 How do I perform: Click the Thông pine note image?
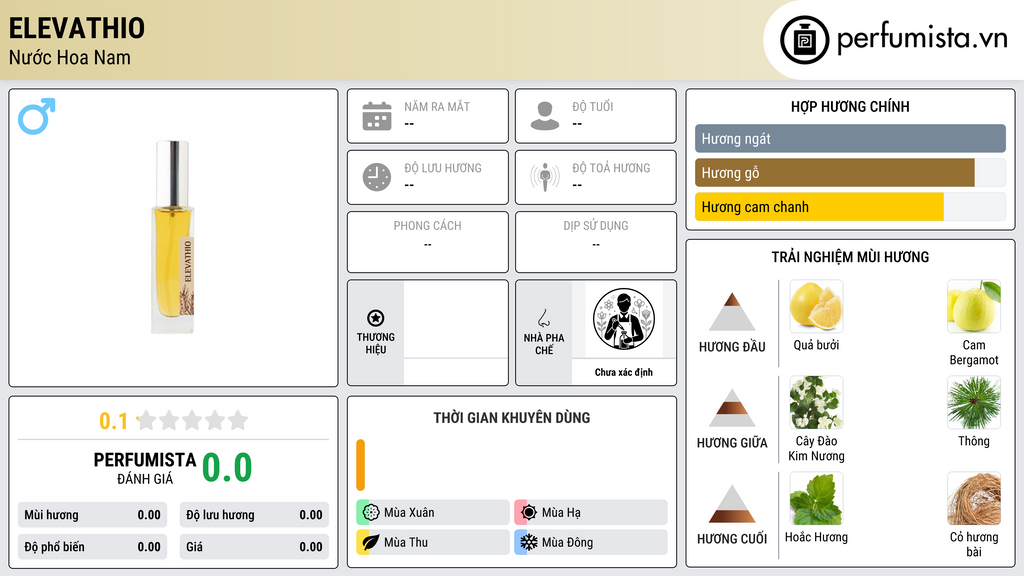[974, 402]
